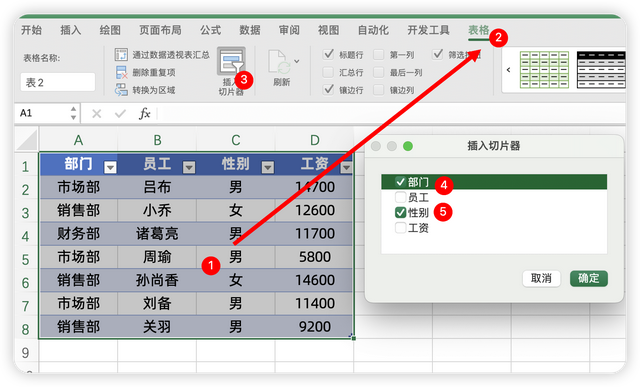Image resolution: width=640 pixels, height=387 pixels.
Task: Click the 财务部 cell
Action: (x=78, y=234)
